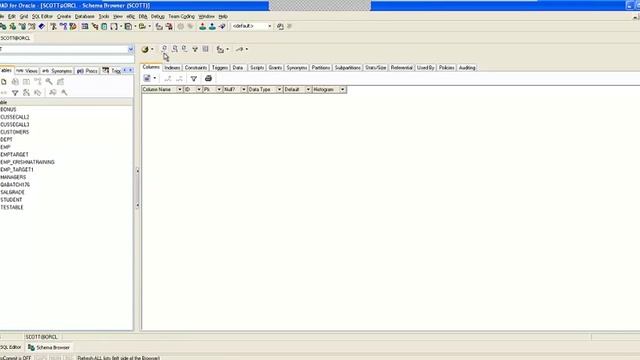This screenshot has height=360, width=640.
Task: Open the dropdown arrow beside the save grid icon
Action: coord(155,78)
